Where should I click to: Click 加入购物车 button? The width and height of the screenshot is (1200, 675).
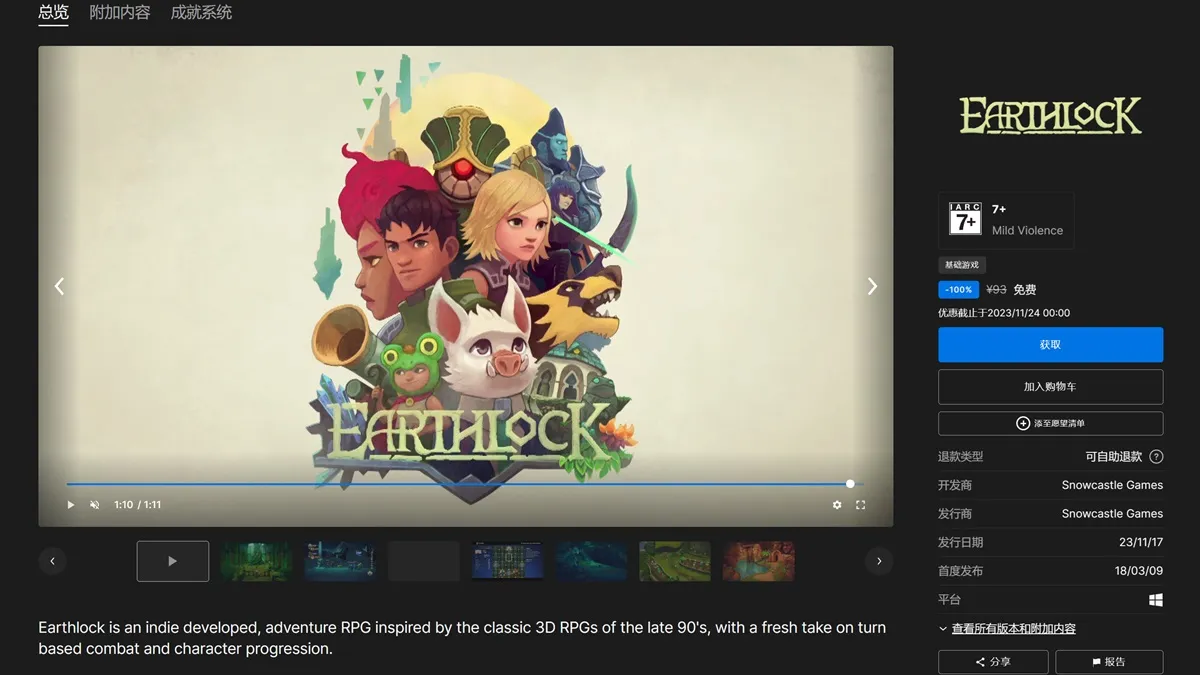pyautogui.click(x=1050, y=387)
